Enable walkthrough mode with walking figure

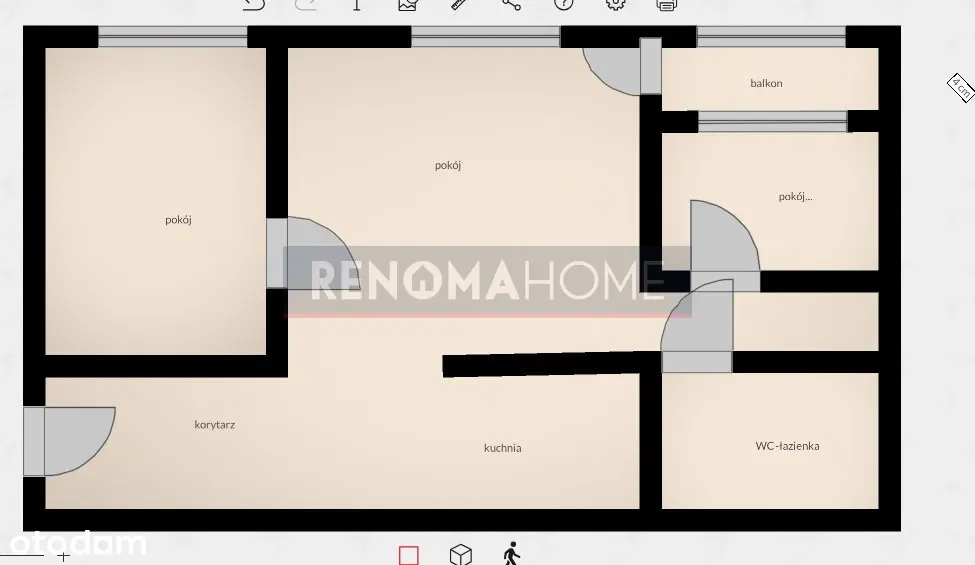click(512, 553)
